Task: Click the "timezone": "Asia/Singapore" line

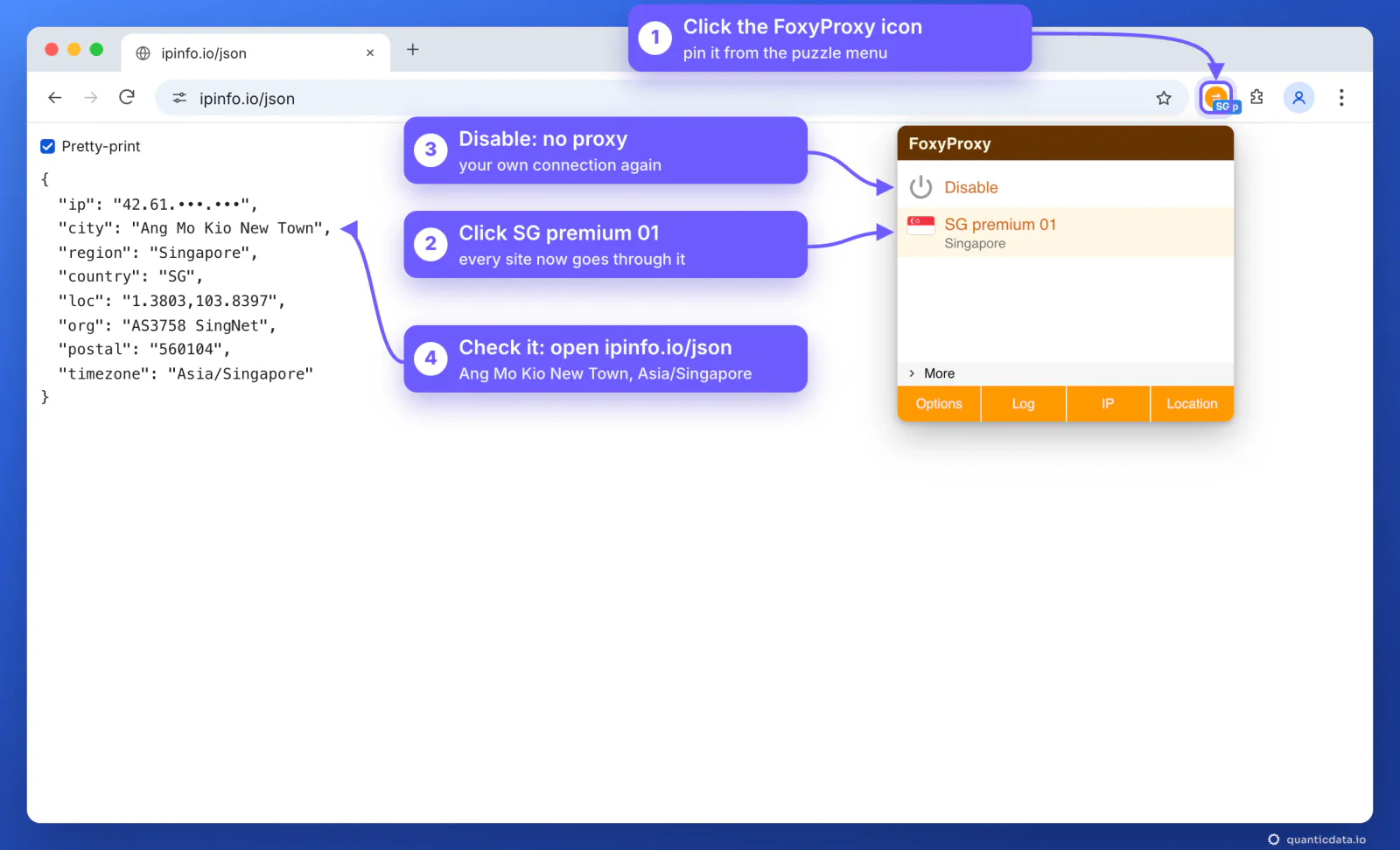Action: tap(185, 373)
